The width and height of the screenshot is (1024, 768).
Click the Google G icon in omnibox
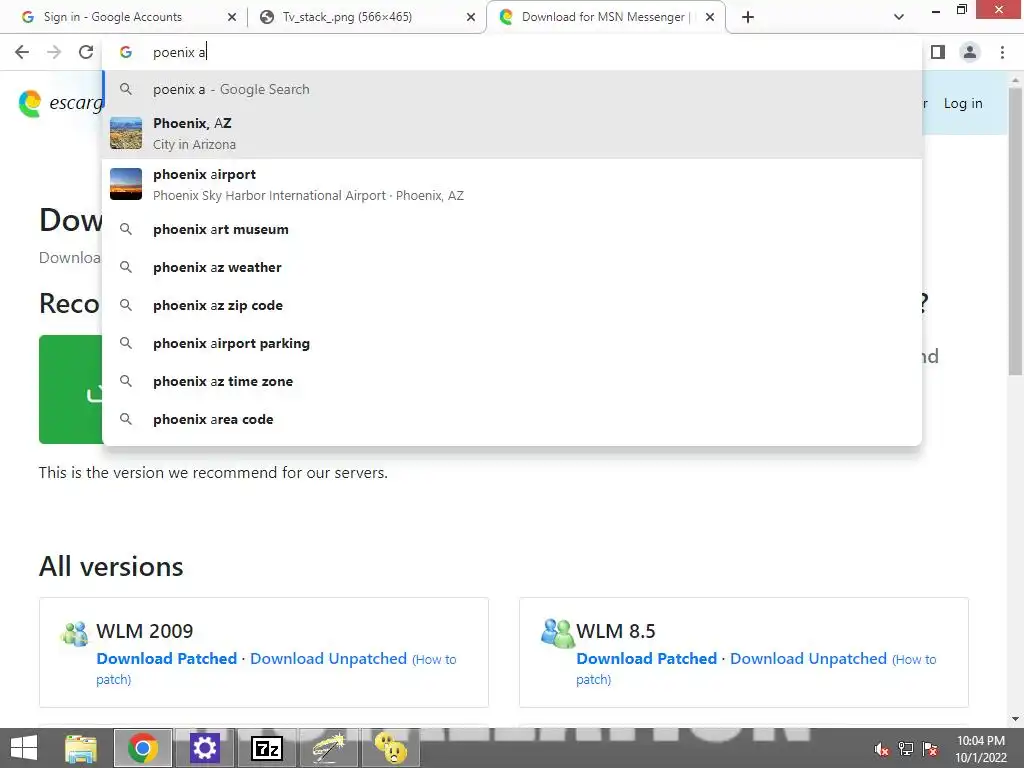(x=126, y=52)
